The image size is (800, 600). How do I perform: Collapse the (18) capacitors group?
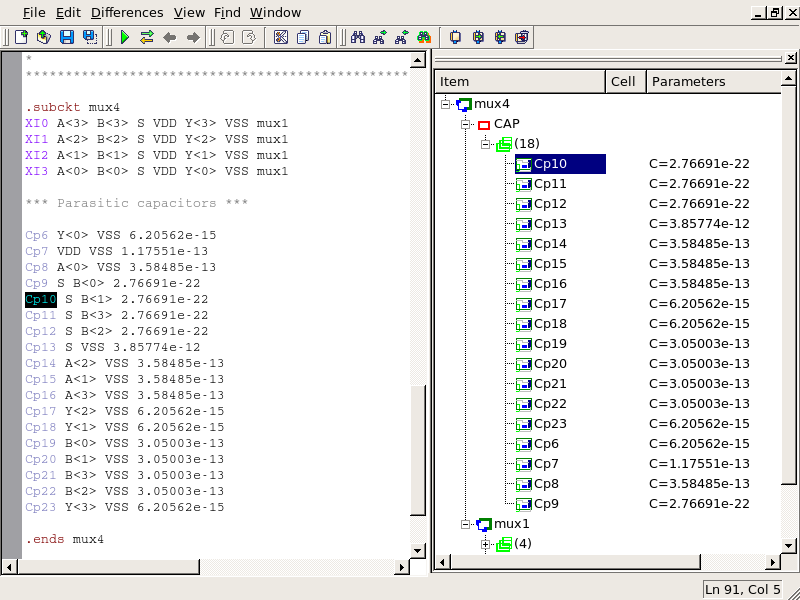(x=486, y=144)
